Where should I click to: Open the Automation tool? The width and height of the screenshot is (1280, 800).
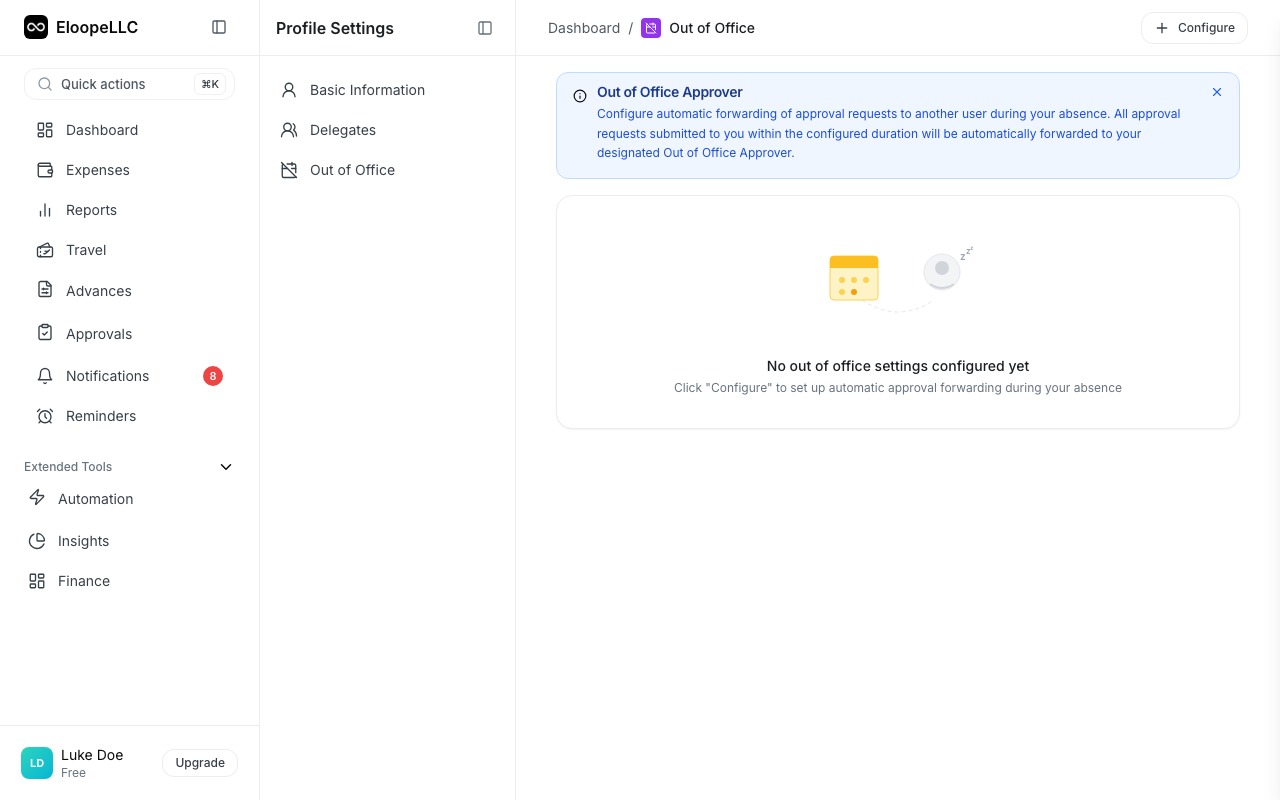pos(96,498)
